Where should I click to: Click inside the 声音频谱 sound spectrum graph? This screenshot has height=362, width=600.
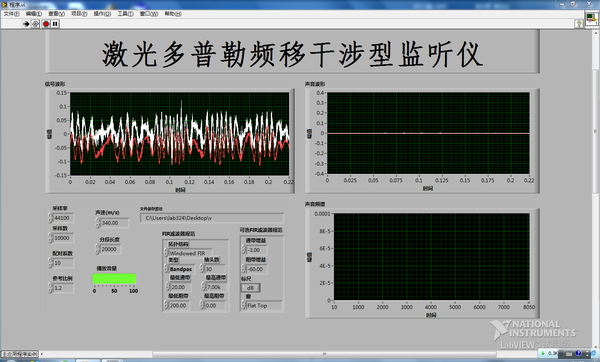pyautogui.click(x=432, y=256)
